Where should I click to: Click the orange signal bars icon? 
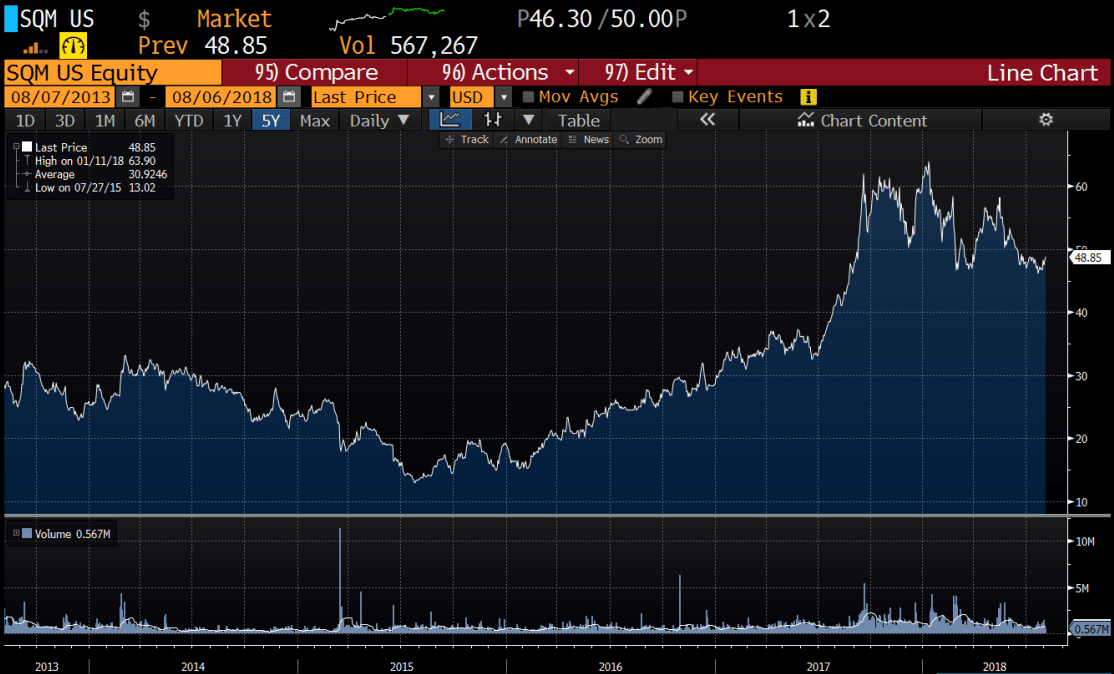(35, 48)
